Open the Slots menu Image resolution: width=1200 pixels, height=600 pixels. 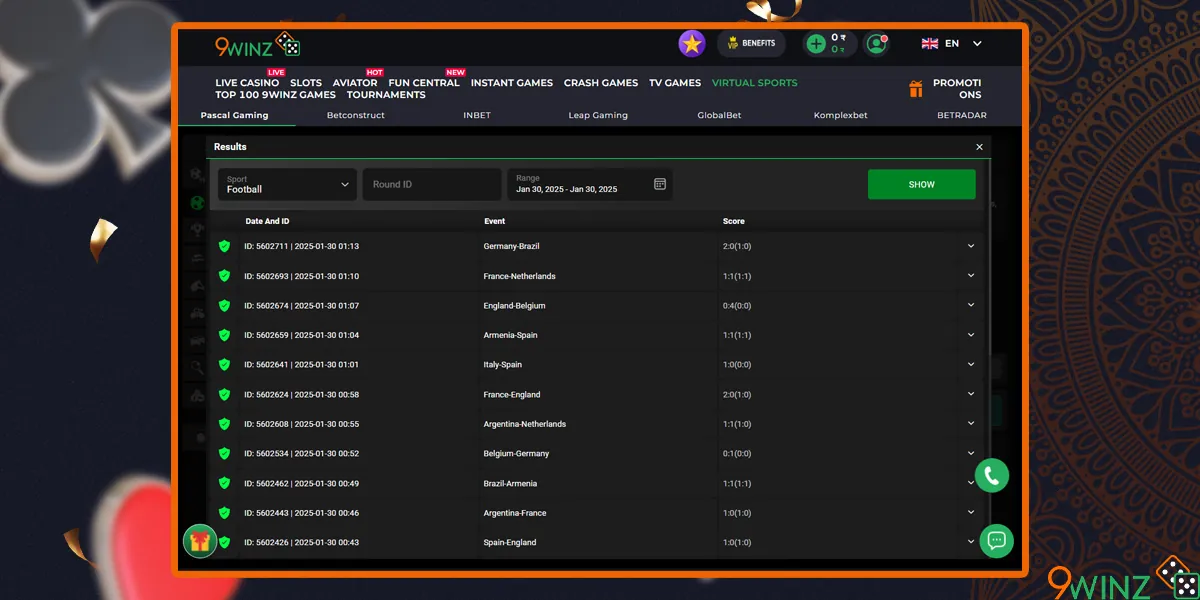(x=306, y=83)
